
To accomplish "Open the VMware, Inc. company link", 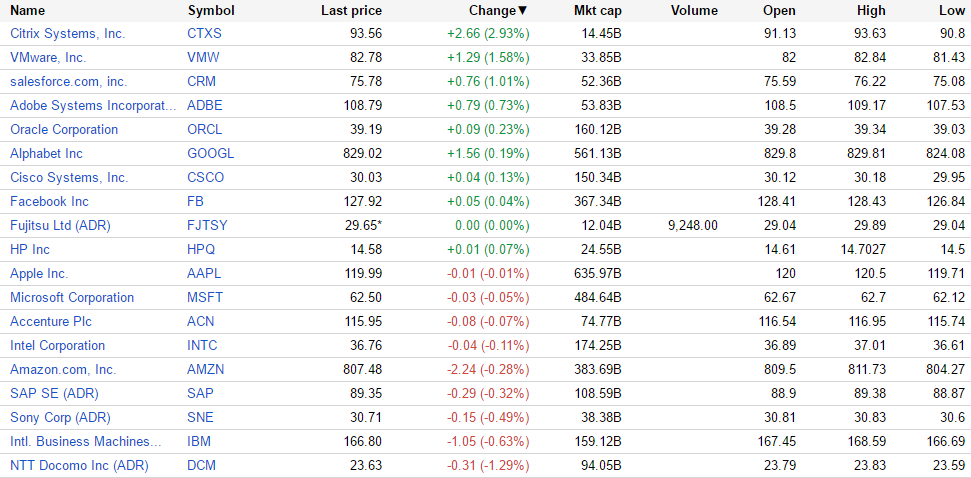I will pos(48,57).
